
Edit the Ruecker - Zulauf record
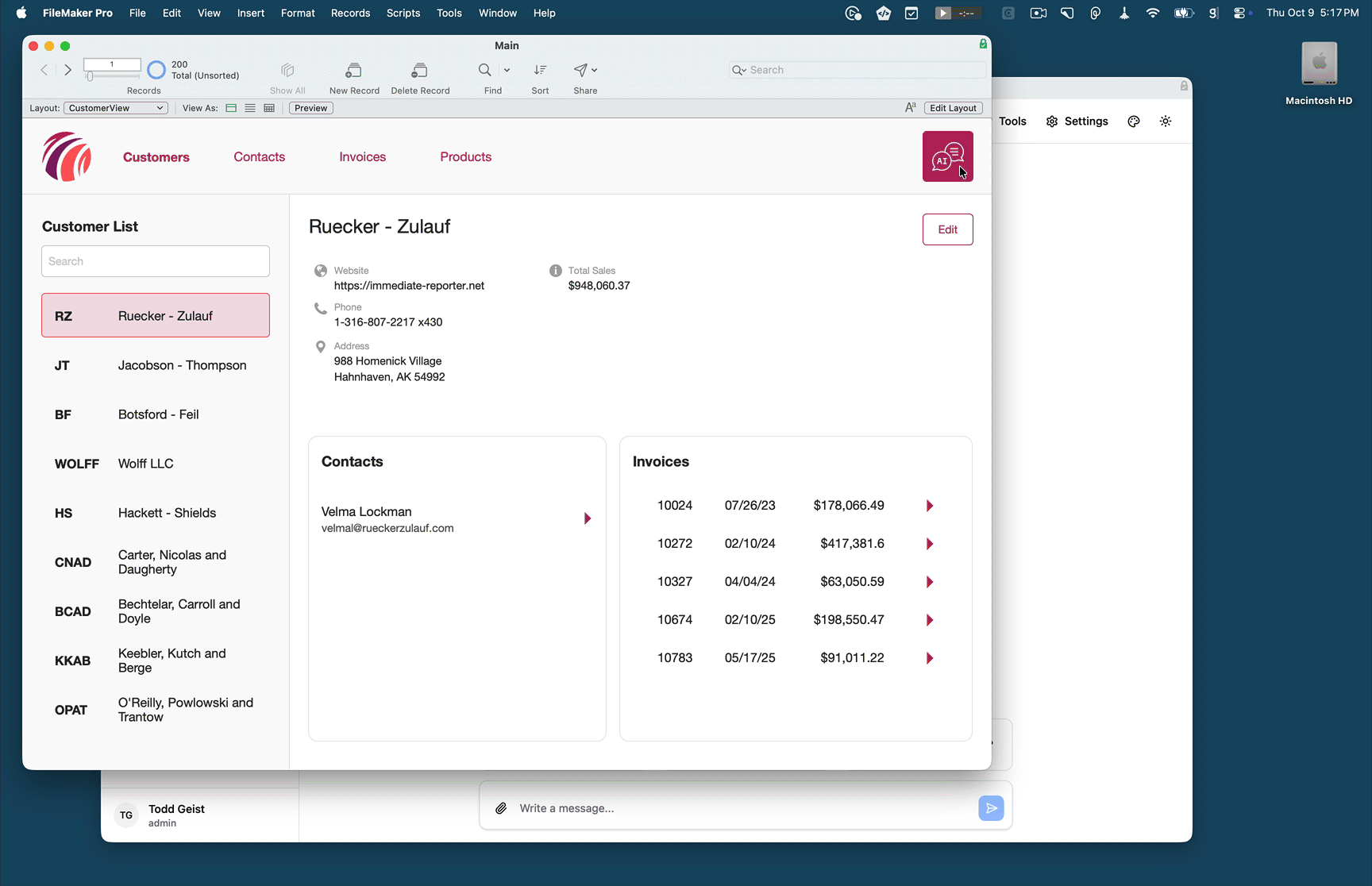pyautogui.click(x=947, y=229)
